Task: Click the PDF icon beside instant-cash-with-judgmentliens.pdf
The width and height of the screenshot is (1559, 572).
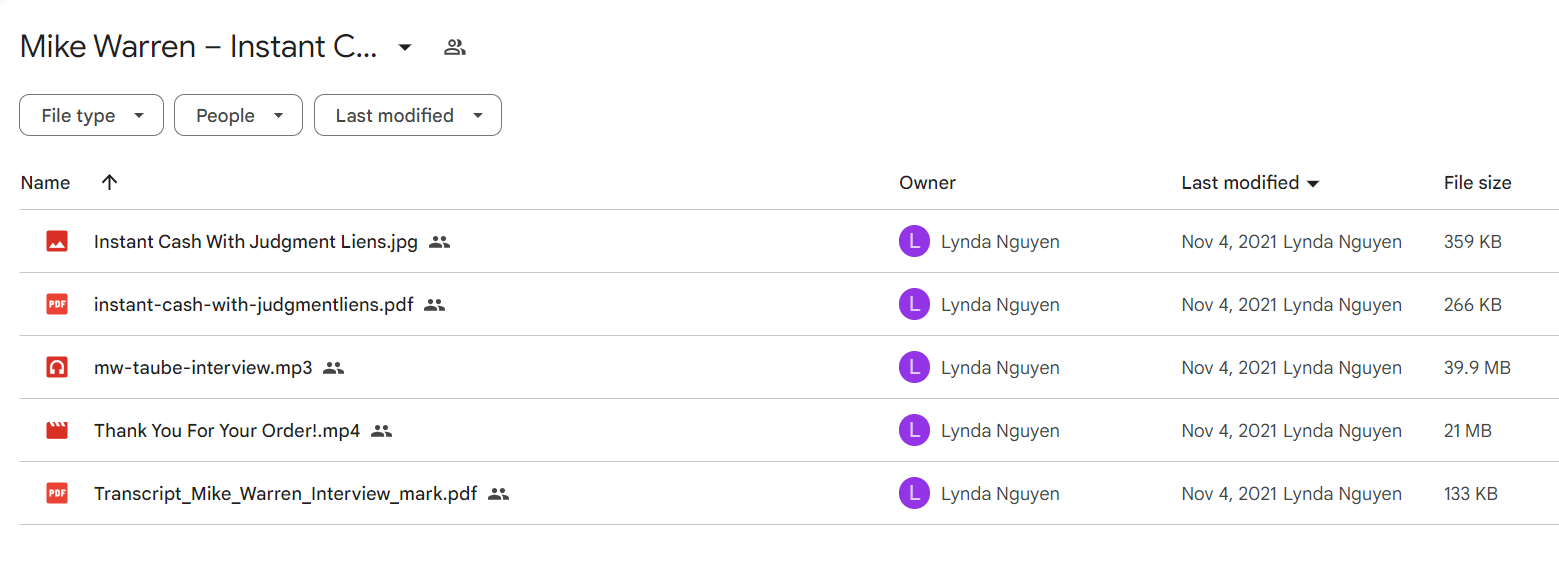Action: tap(57, 304)
